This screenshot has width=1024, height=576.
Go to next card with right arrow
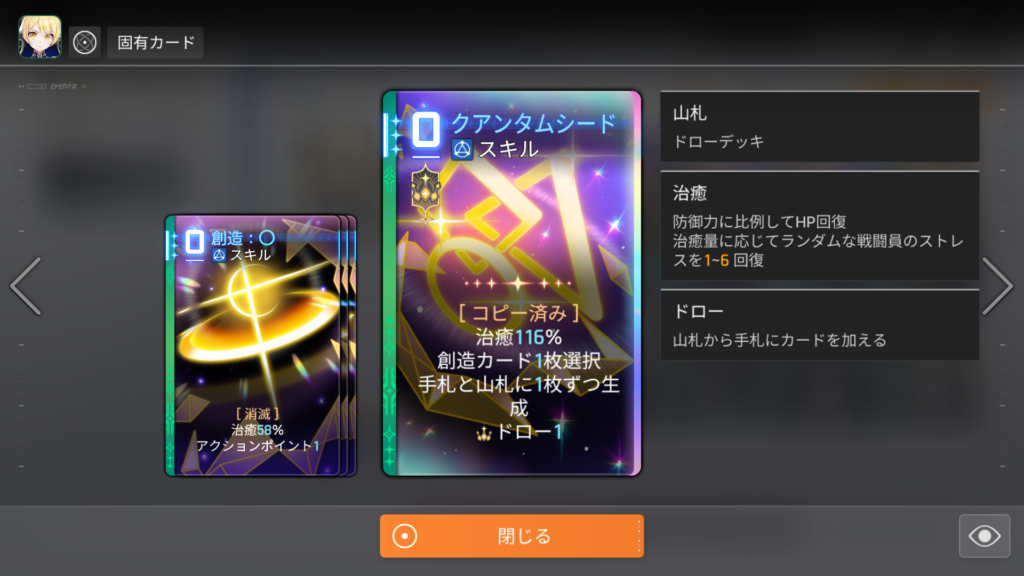(997, 286)
